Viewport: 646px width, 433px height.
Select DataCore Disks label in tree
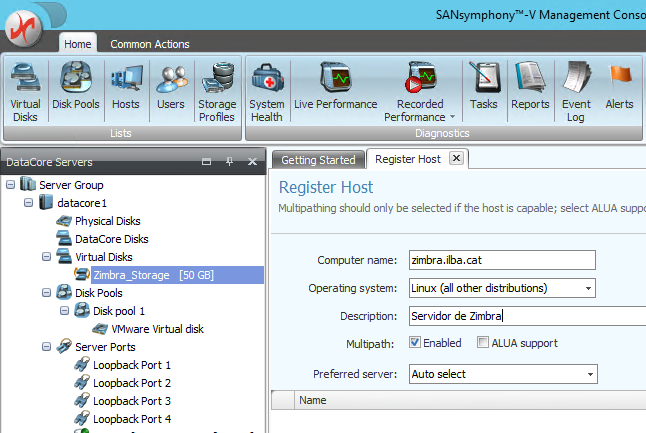tap(112, 239)
